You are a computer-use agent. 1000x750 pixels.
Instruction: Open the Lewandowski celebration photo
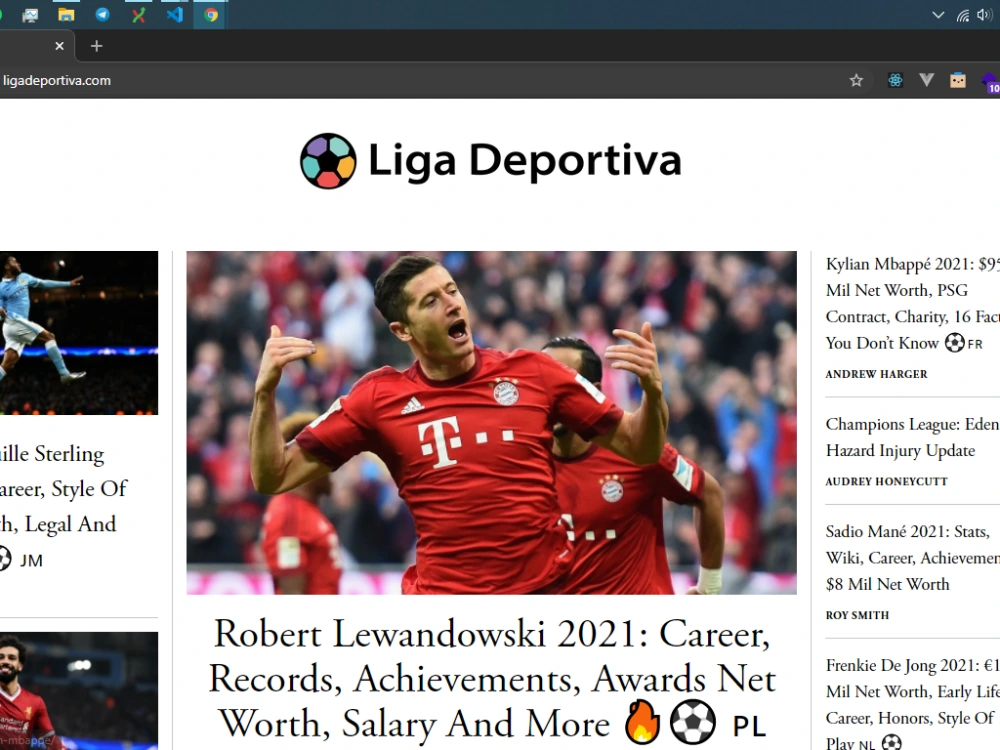pos(491,423)
